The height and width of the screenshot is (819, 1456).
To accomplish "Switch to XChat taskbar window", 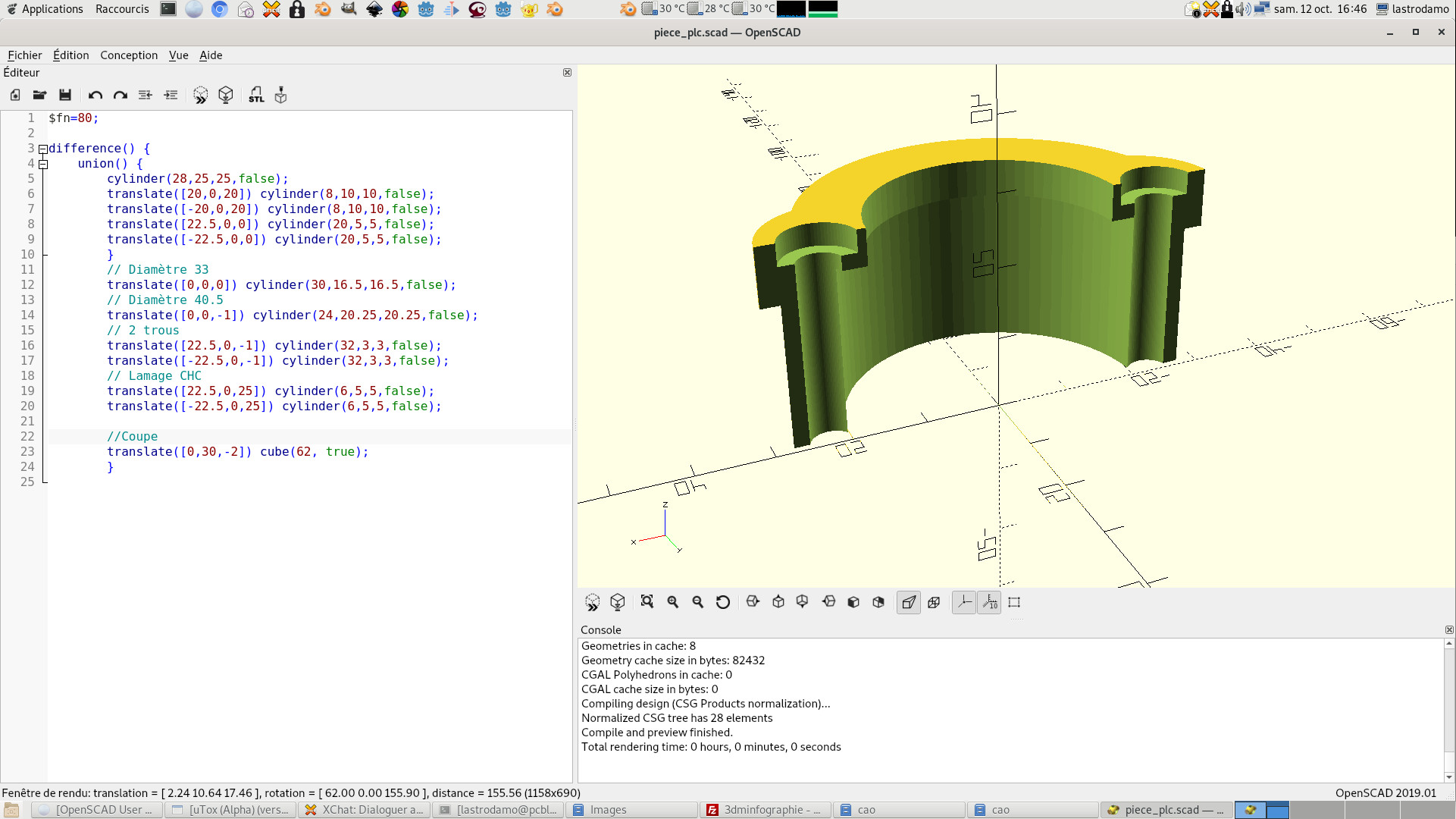I will (365, 810).
